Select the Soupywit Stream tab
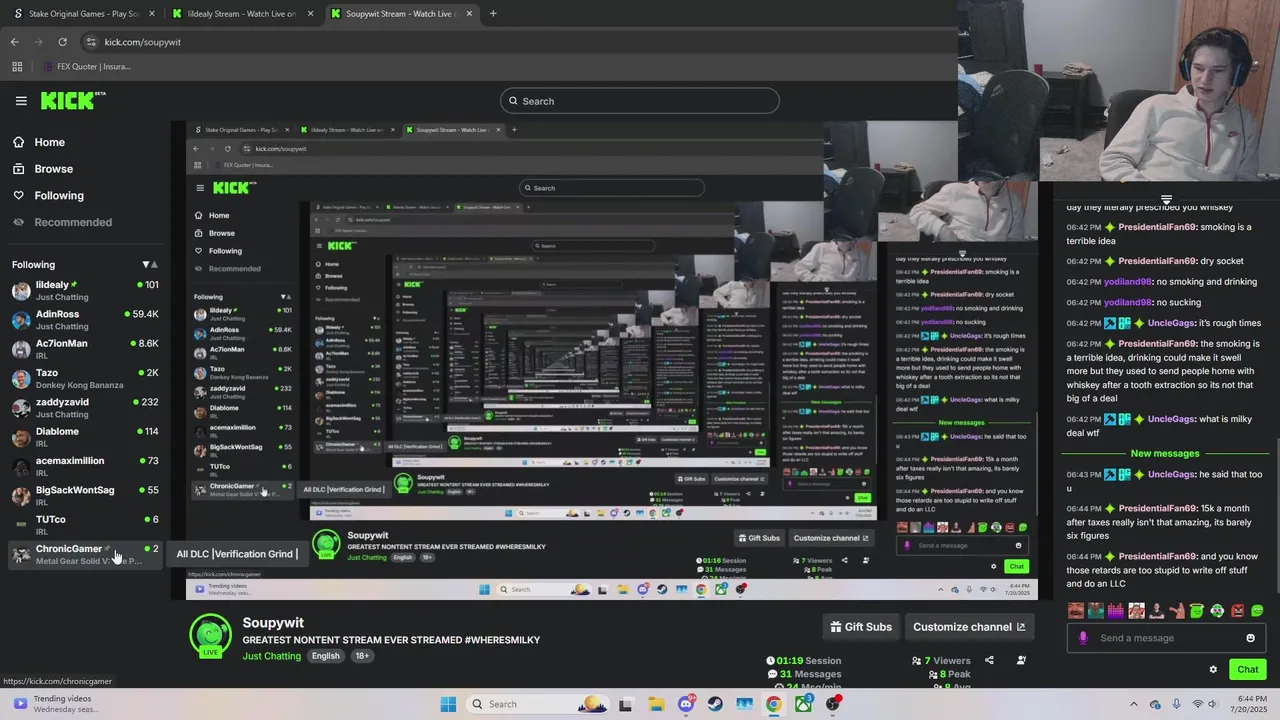 click(400, 14)
